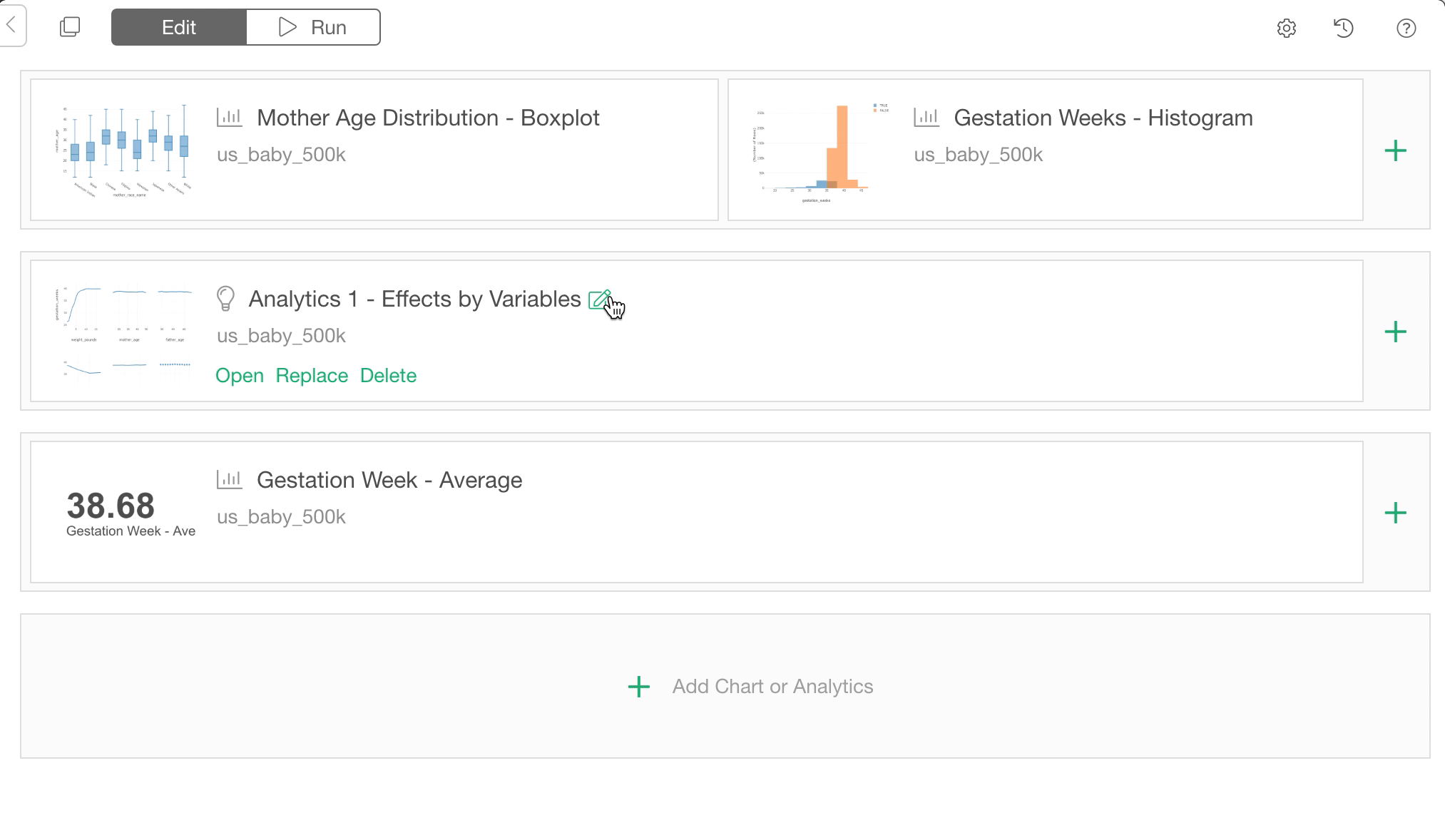Click Add Chart or Analytics label

click(x=772, y=687)
